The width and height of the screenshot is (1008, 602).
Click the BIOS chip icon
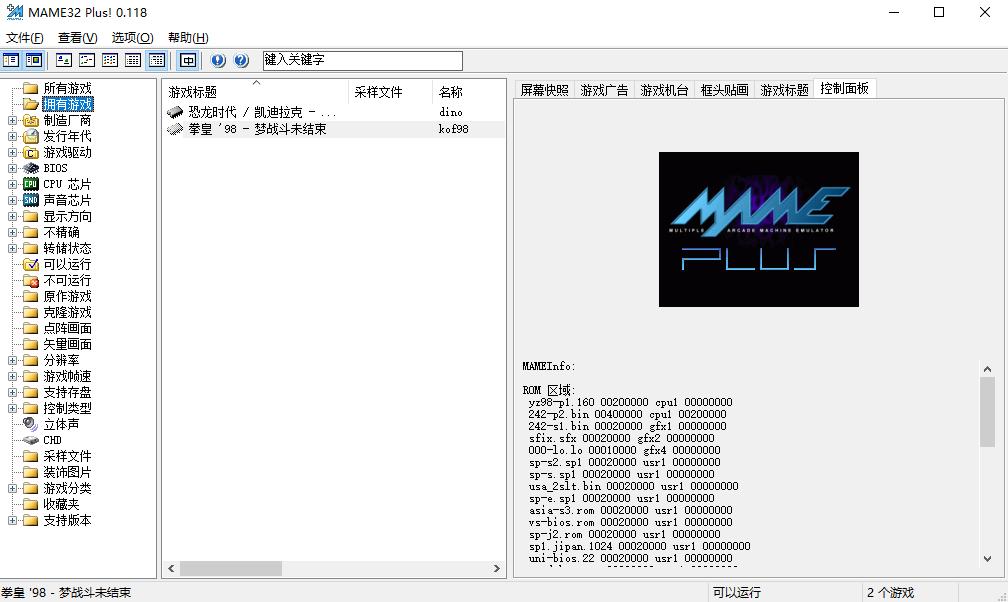[31, 169]
